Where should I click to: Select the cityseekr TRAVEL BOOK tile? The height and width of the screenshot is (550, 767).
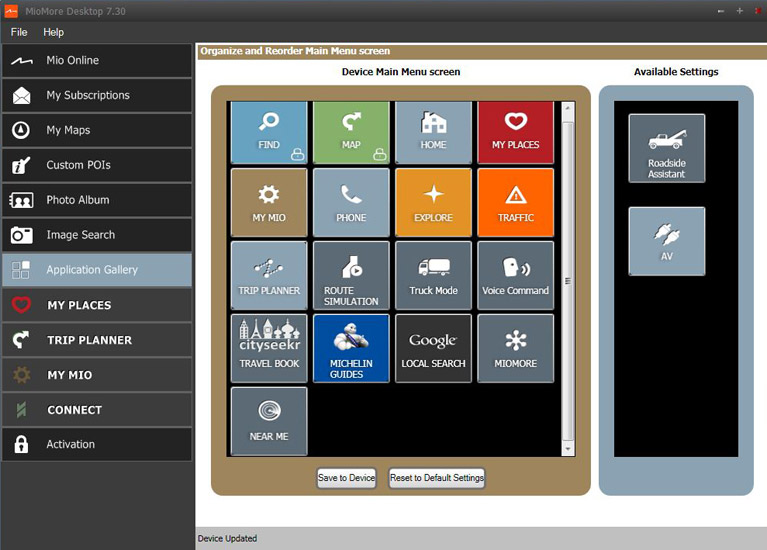tap(269, 348)
